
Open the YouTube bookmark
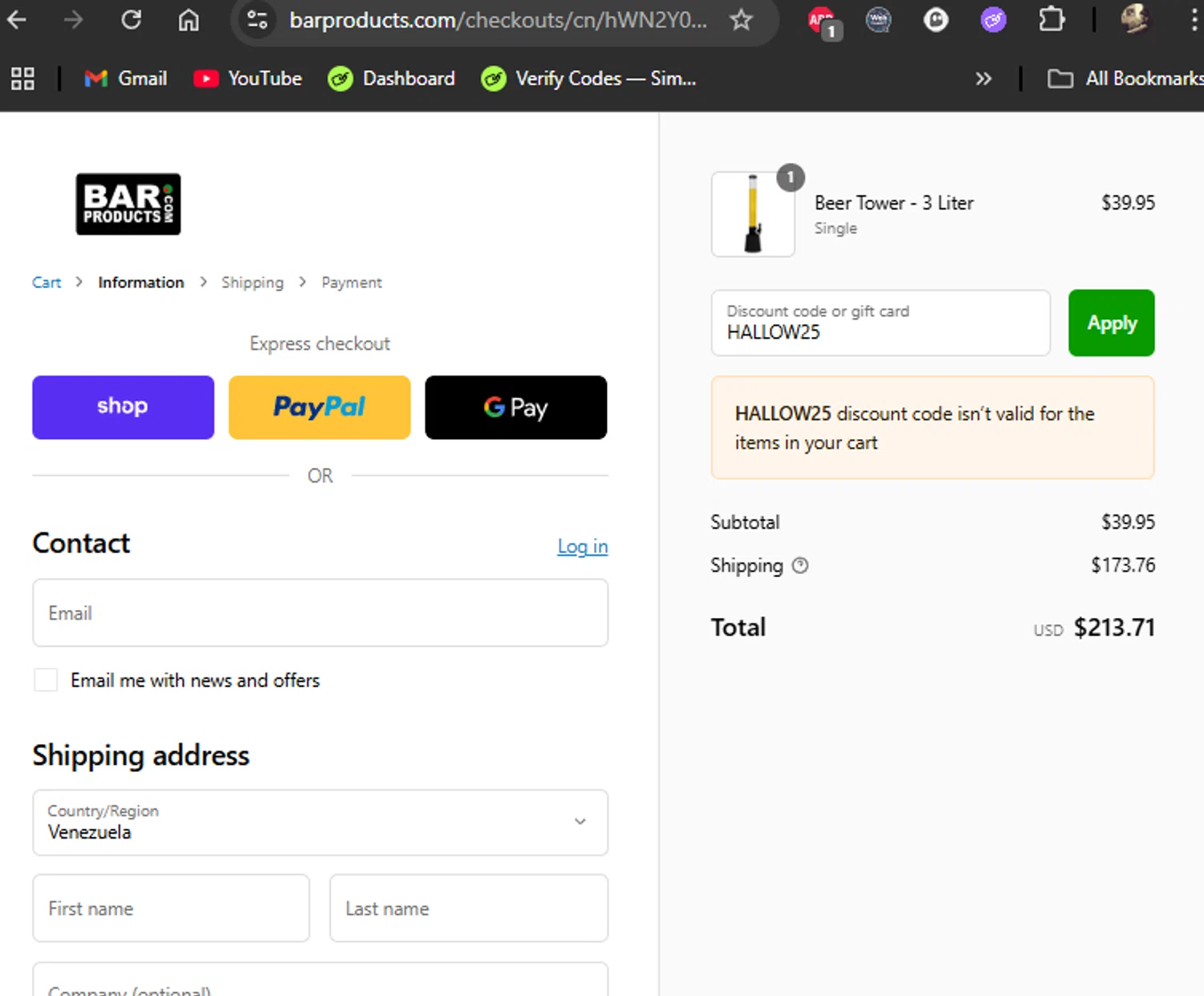click(247, 79)
